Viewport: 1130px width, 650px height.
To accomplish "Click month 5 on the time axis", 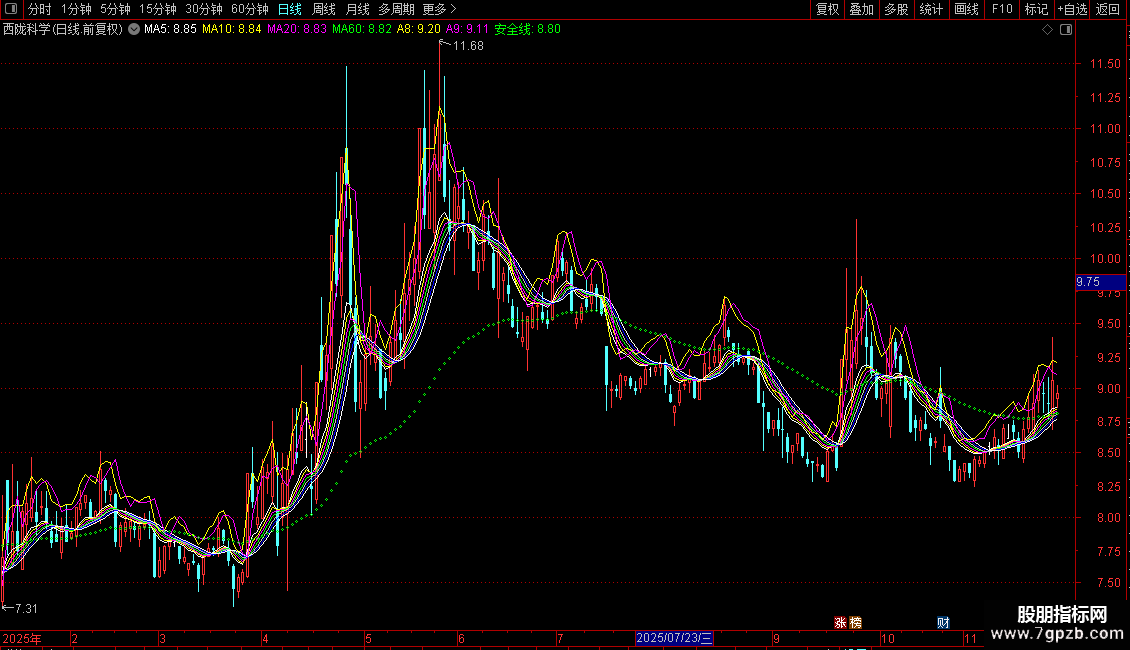I will point(368,638).
